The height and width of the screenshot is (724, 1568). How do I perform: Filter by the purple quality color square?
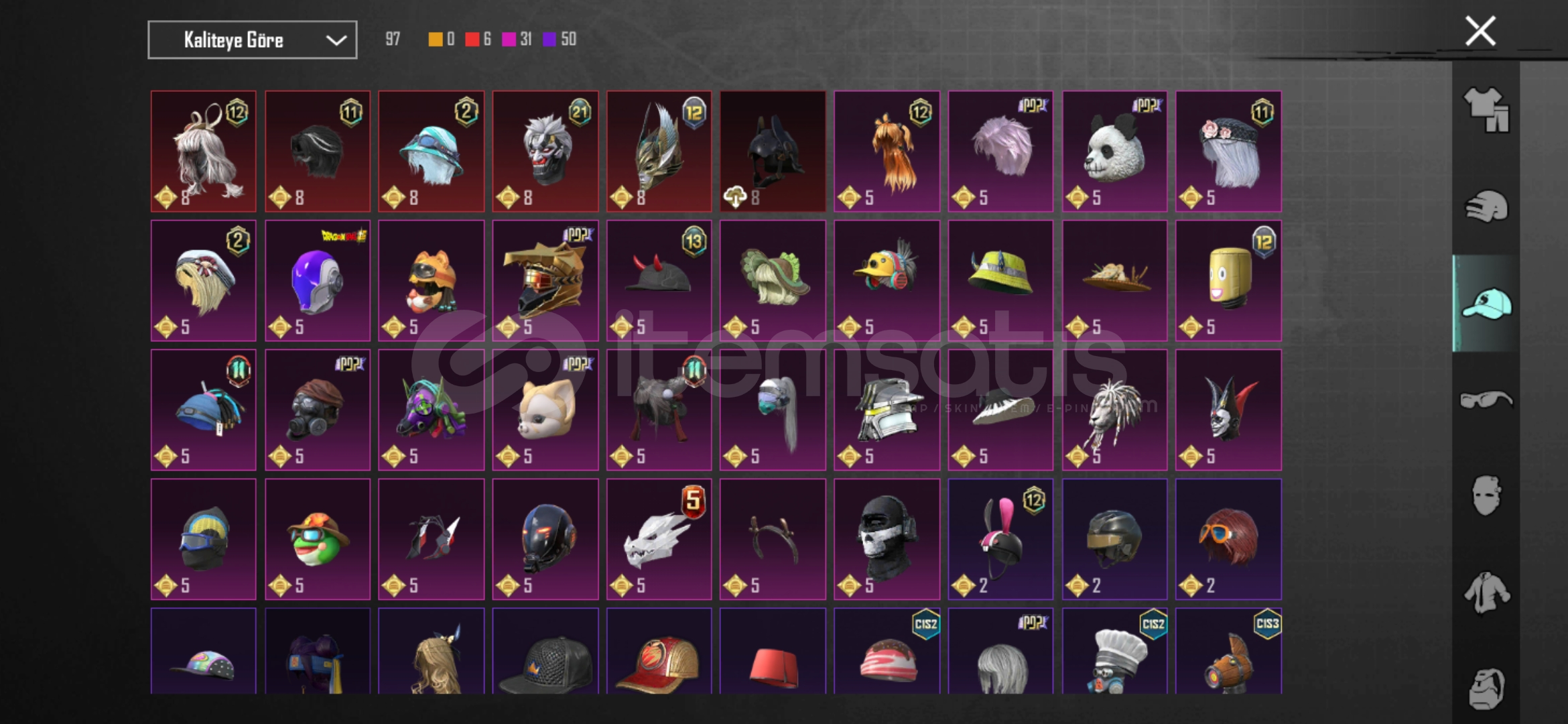549,40
